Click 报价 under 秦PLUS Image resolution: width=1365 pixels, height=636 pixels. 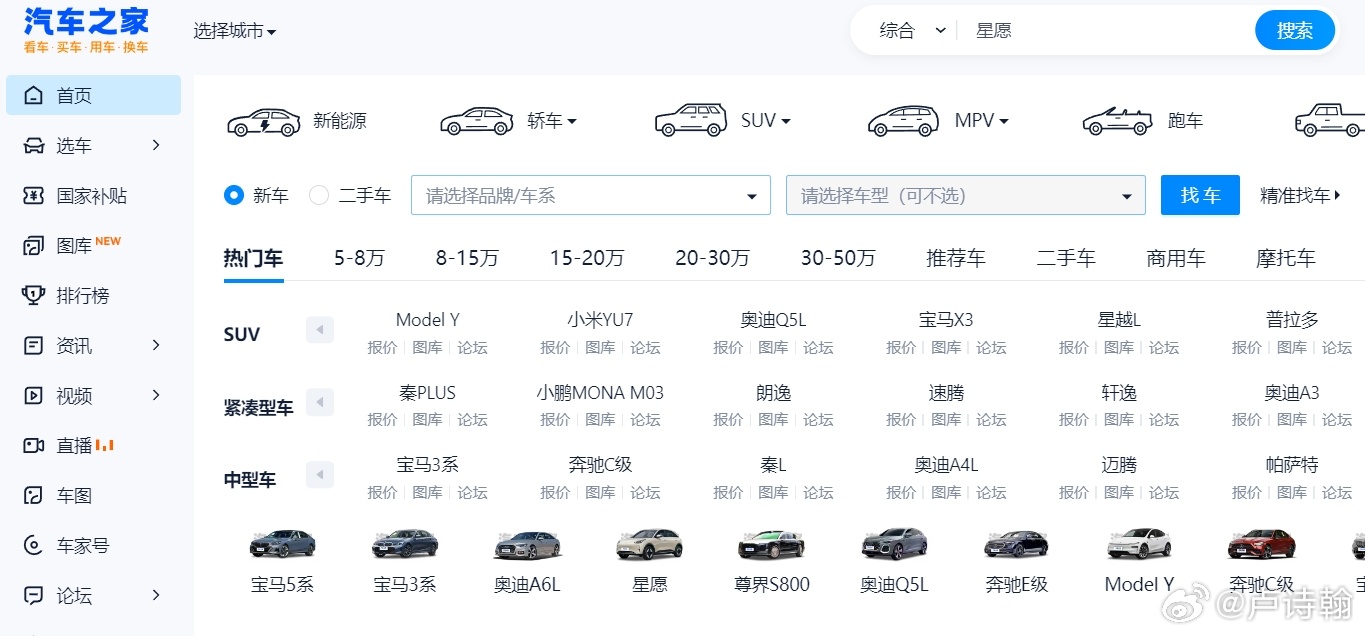(382, 420)
